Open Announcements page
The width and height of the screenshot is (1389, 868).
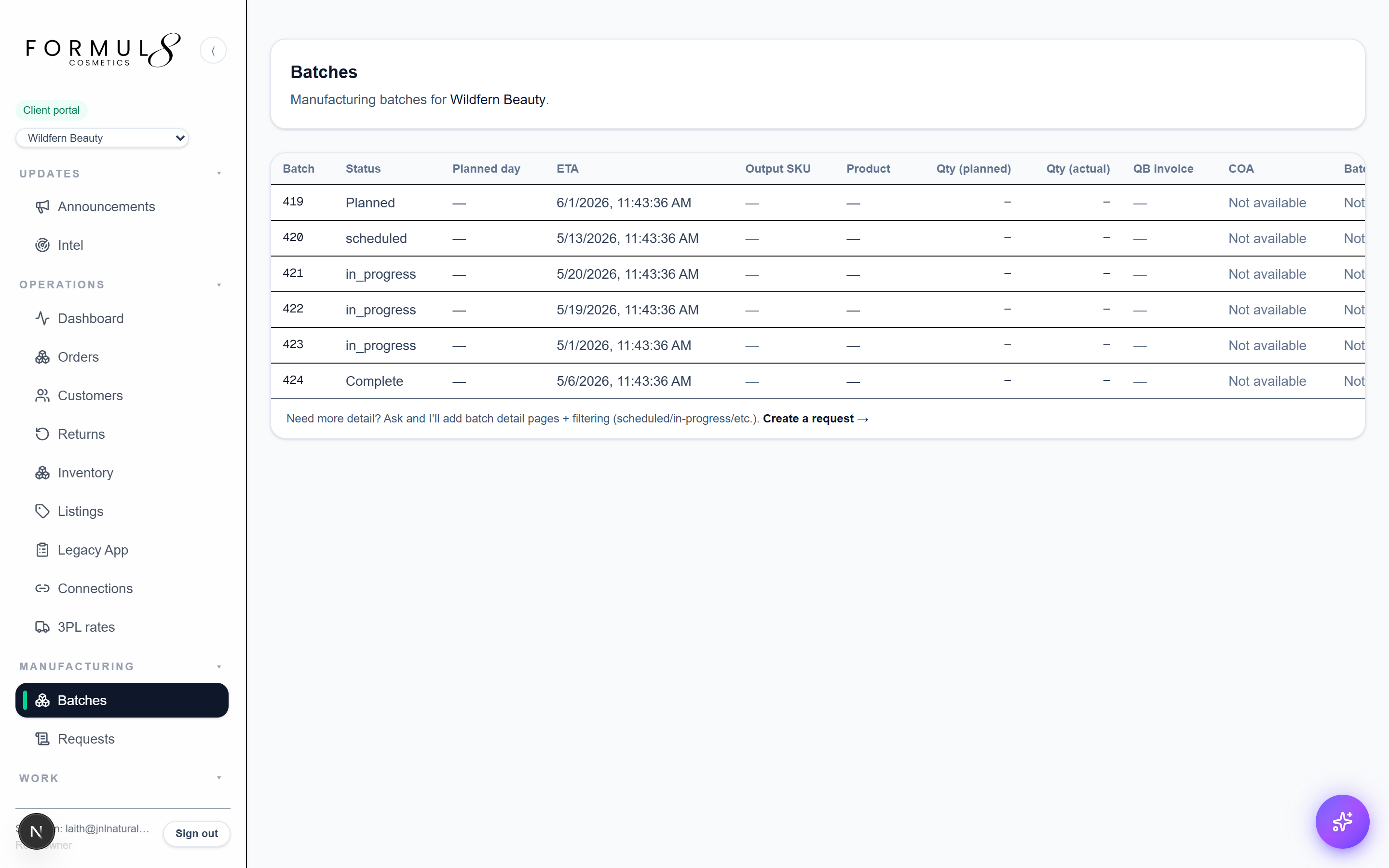pyautogui.click(x=122, y=207)
